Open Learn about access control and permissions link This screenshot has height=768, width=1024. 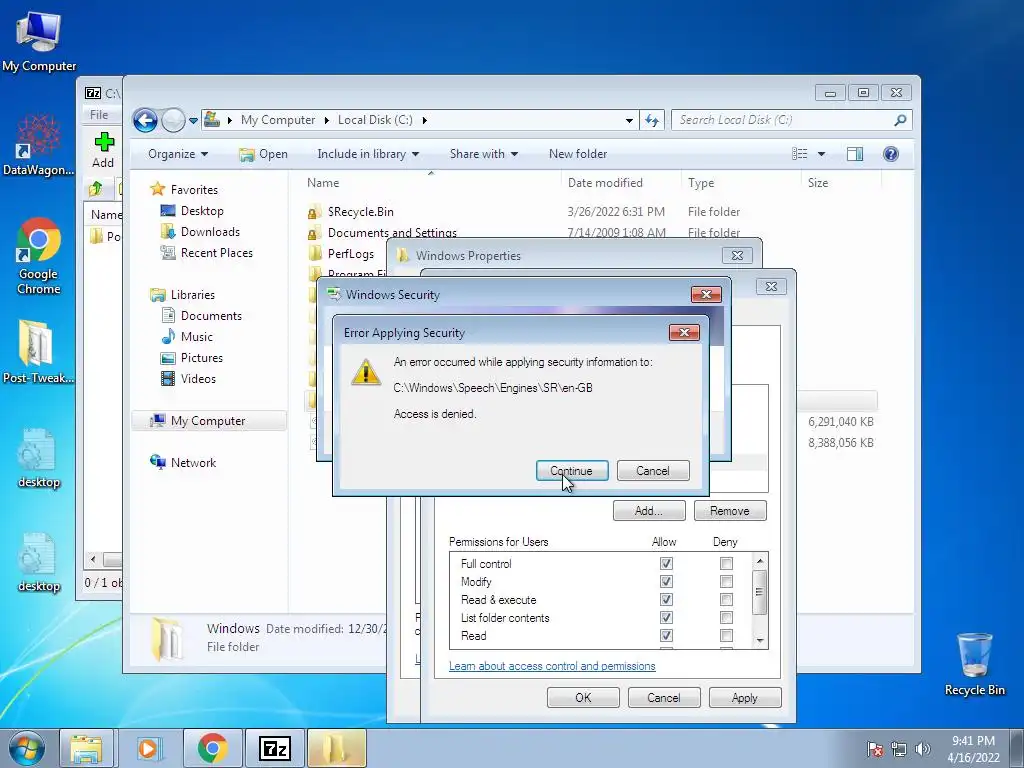pyautogui.click(x=552, y=666)
